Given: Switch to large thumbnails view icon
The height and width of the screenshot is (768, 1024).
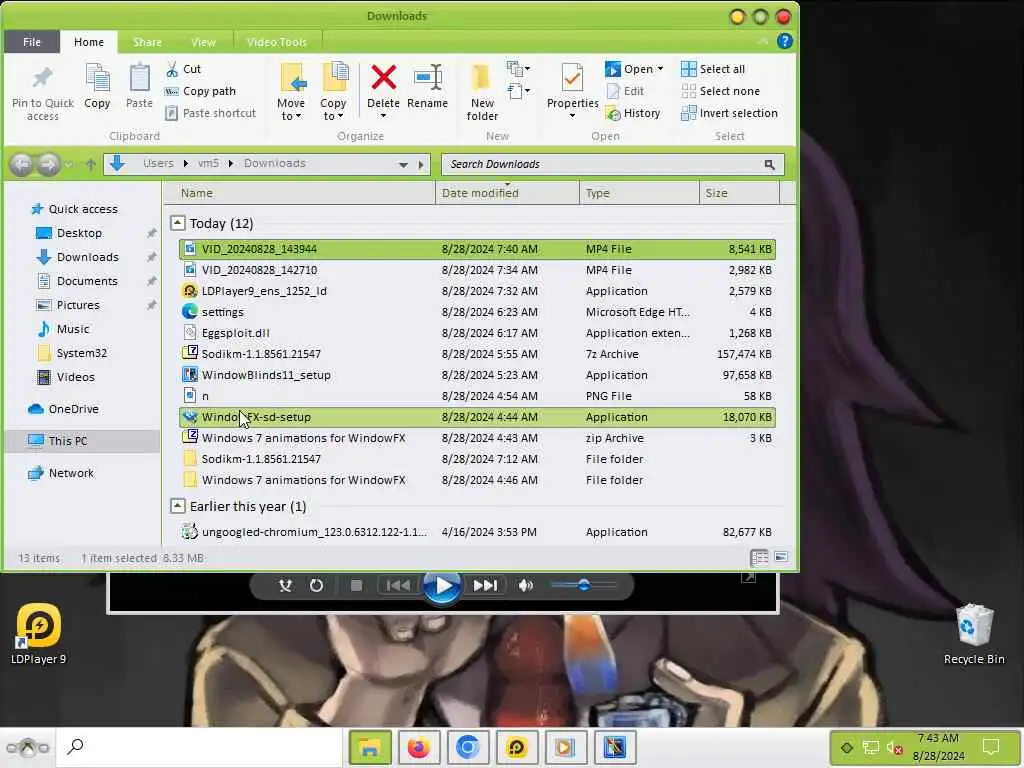Looking at the screenshot, I should click(781, 557).
